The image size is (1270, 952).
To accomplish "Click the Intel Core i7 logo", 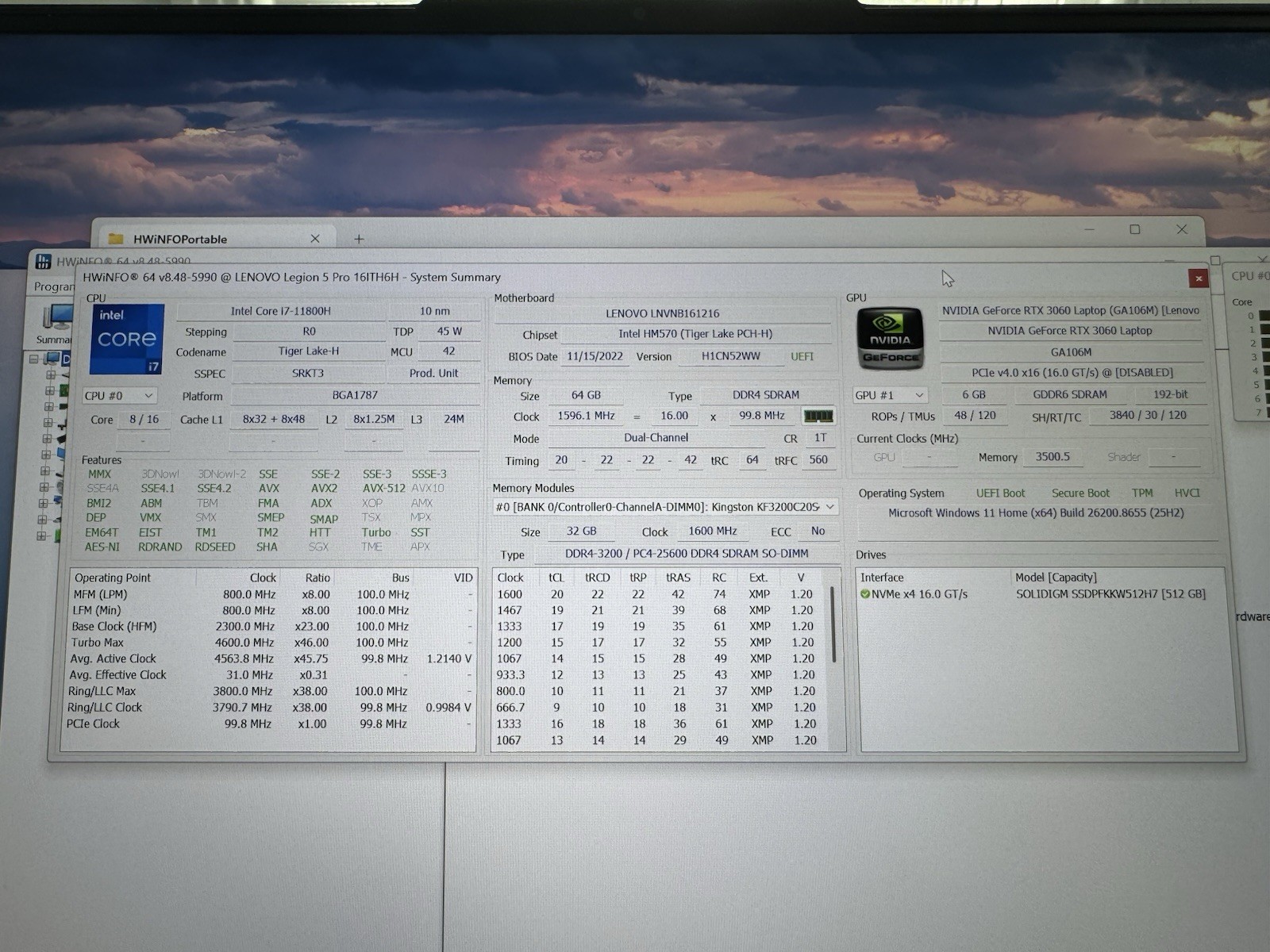I will (127, 339).
